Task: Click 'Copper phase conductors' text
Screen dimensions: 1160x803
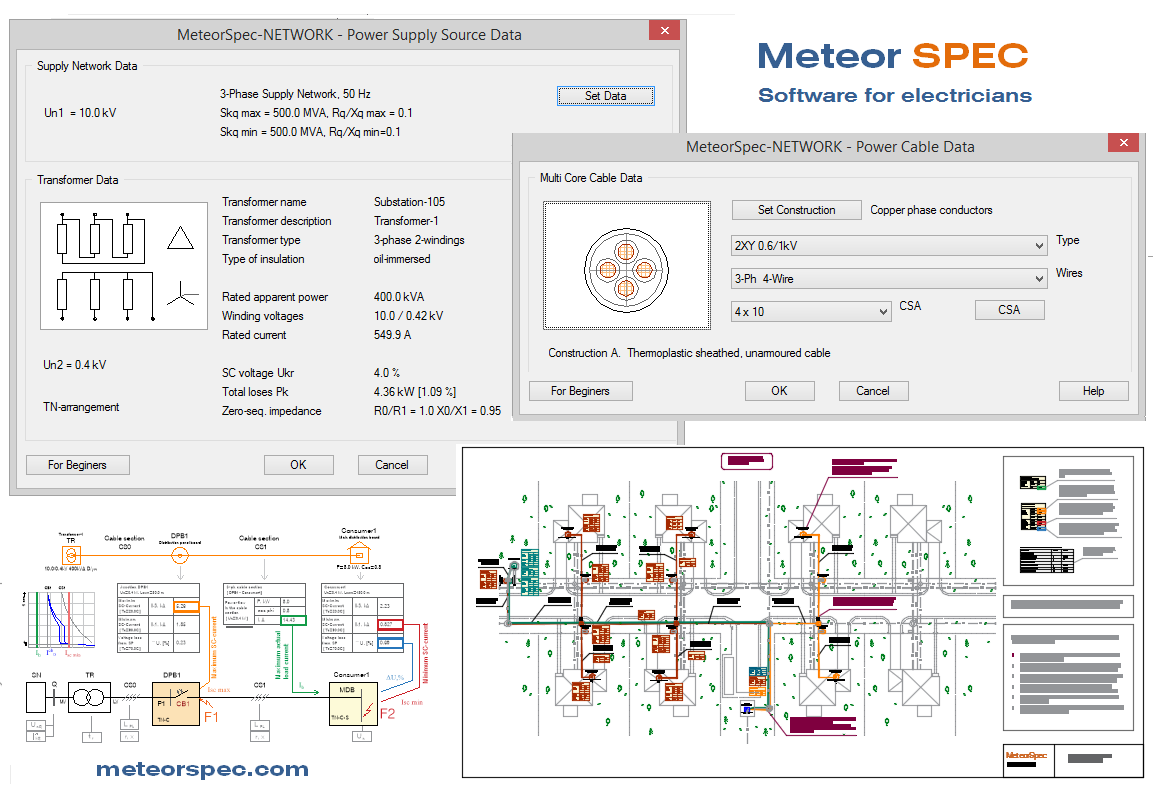Action: point(931,210)
